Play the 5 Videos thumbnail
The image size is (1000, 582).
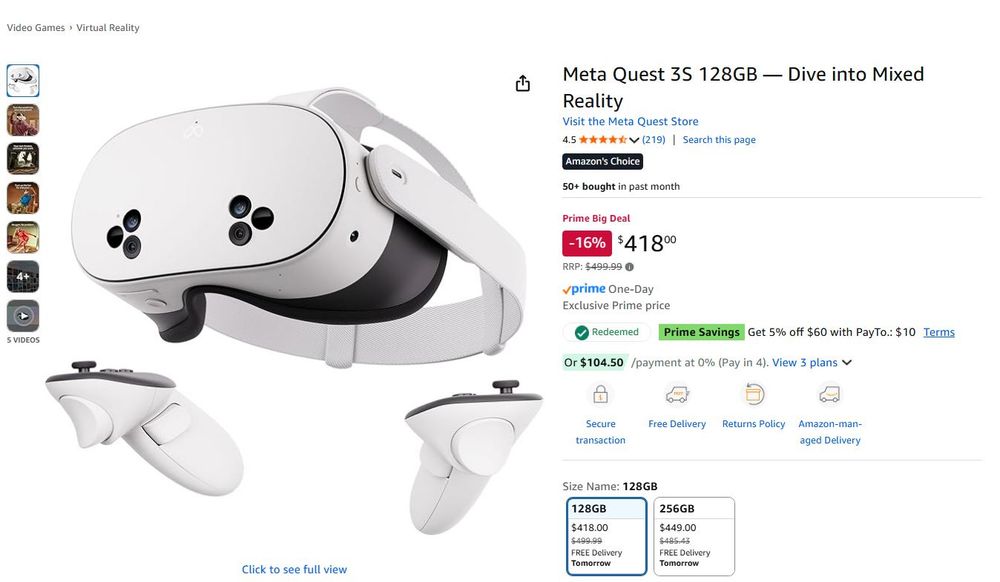coord(23,316)
